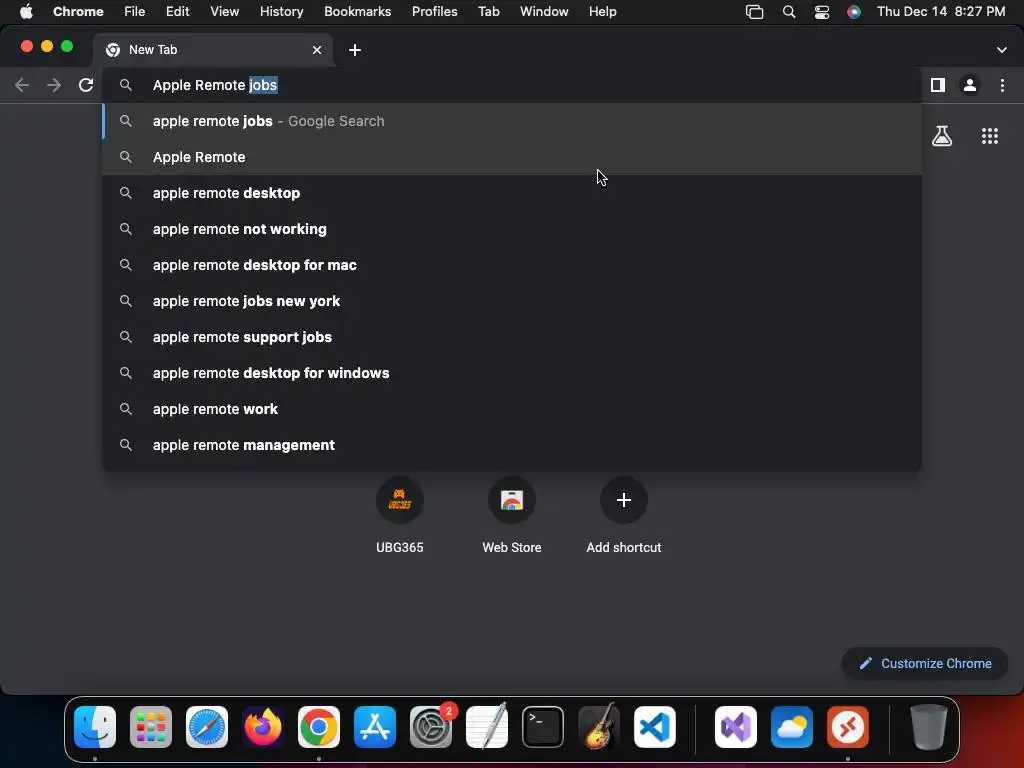Switch to Google Chrome in the Dock
The height and width of the screenshot is (768, 1024).
(319, 727)
